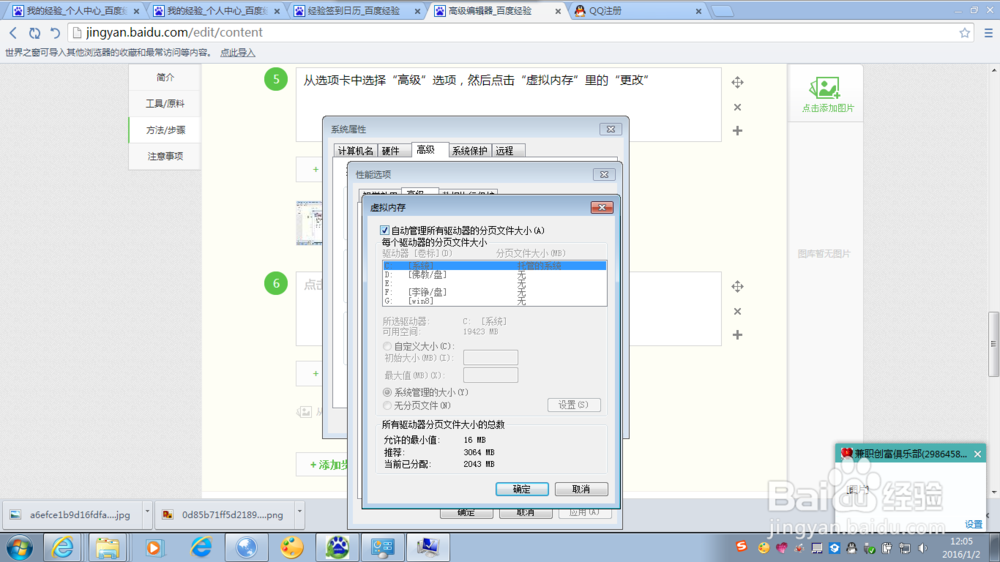This screenshot has width=1000, height=562.
Task: Select the 无分页文件 radio button
Action: click(x=387, y=405)
